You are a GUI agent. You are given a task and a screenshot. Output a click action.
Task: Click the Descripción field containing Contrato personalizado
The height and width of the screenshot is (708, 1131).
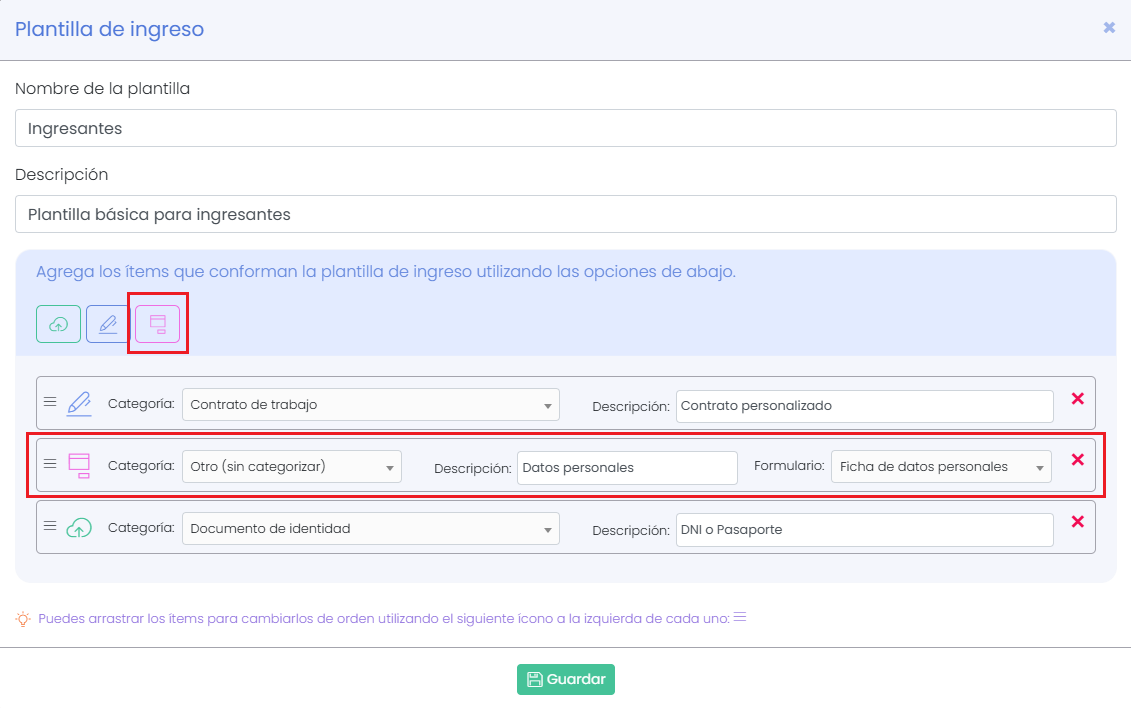(x=864, y=406)
